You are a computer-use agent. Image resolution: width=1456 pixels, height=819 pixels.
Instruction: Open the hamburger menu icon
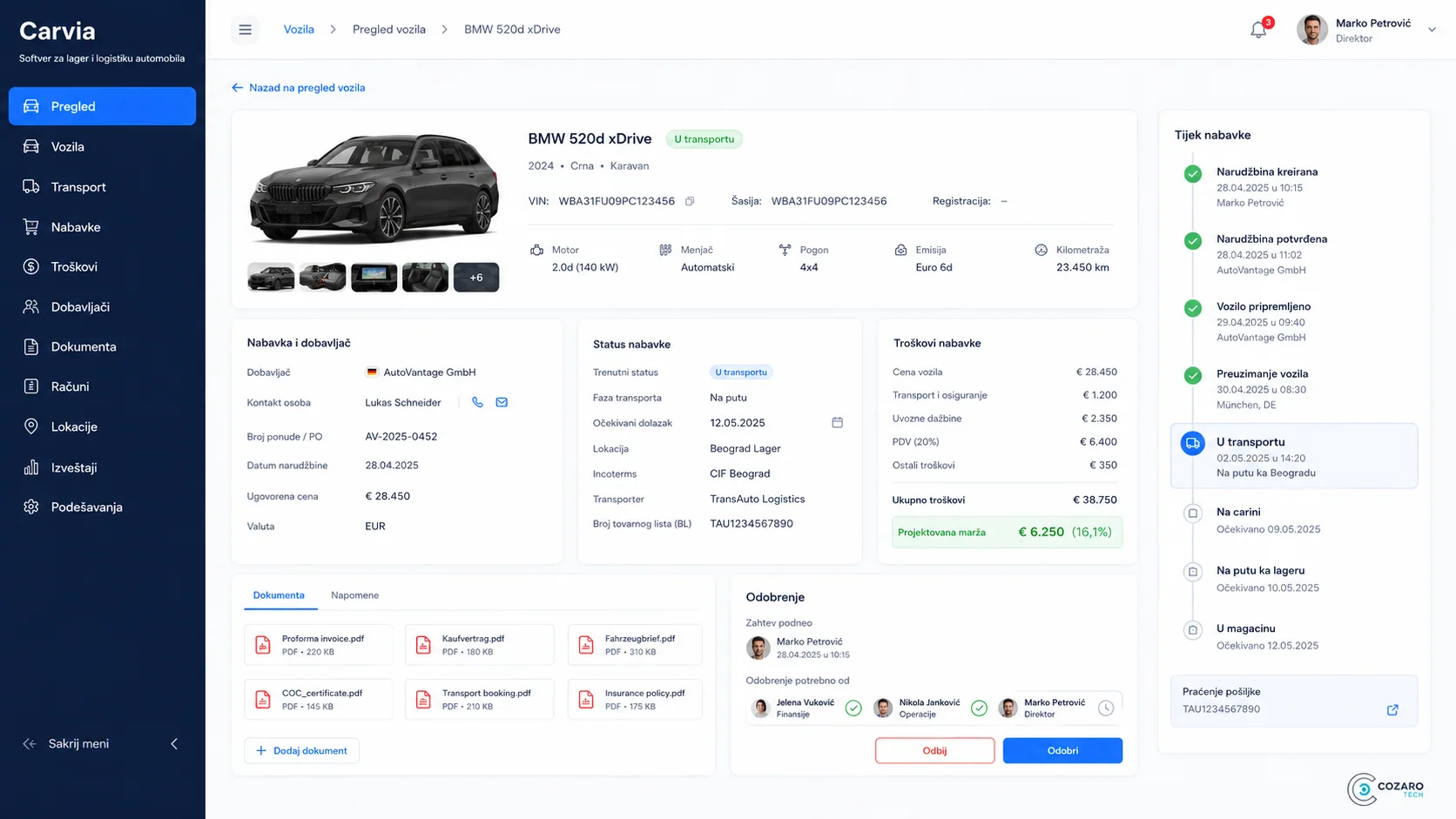[x=245, y=30]
